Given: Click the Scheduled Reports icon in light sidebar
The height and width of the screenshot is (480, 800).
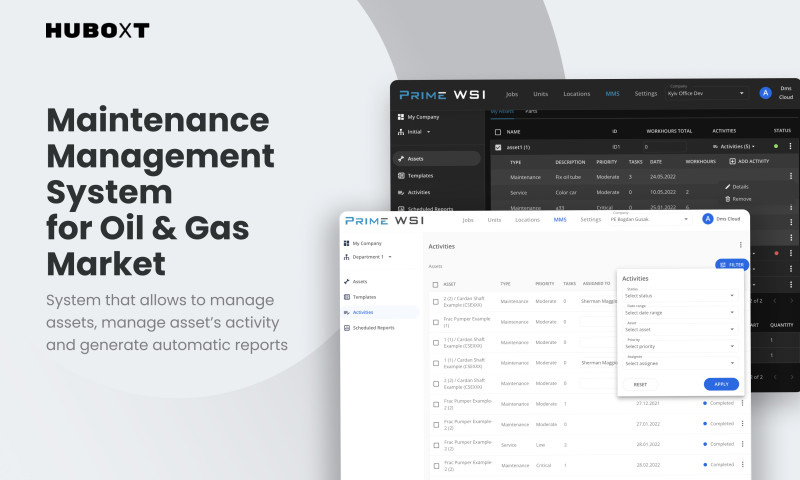Looking at the screenshot, I should click(x=347, y=328).
